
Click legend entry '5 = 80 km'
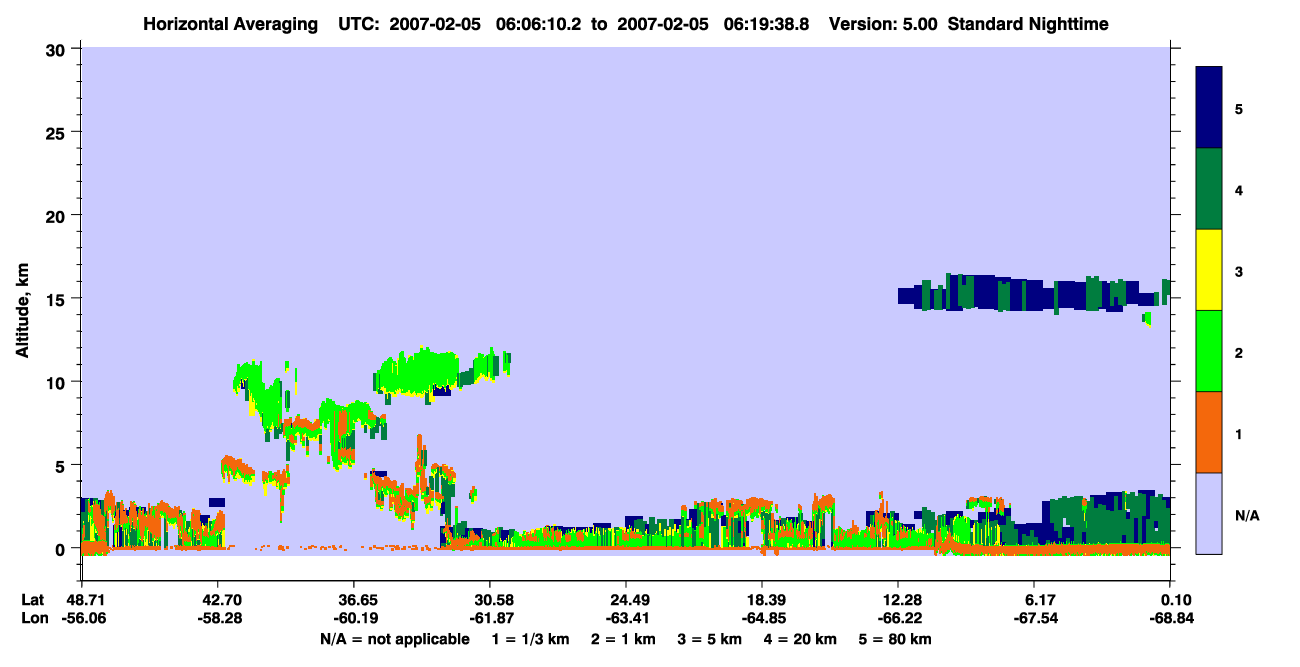tap(897, 639)
